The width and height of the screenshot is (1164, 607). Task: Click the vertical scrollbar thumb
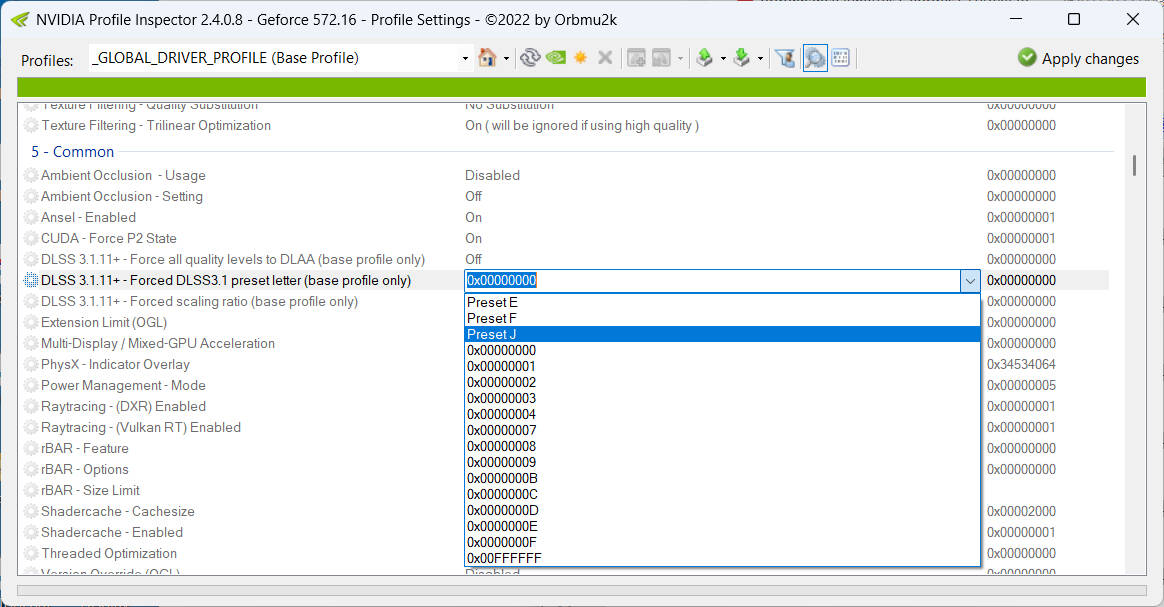(1133, 165)
